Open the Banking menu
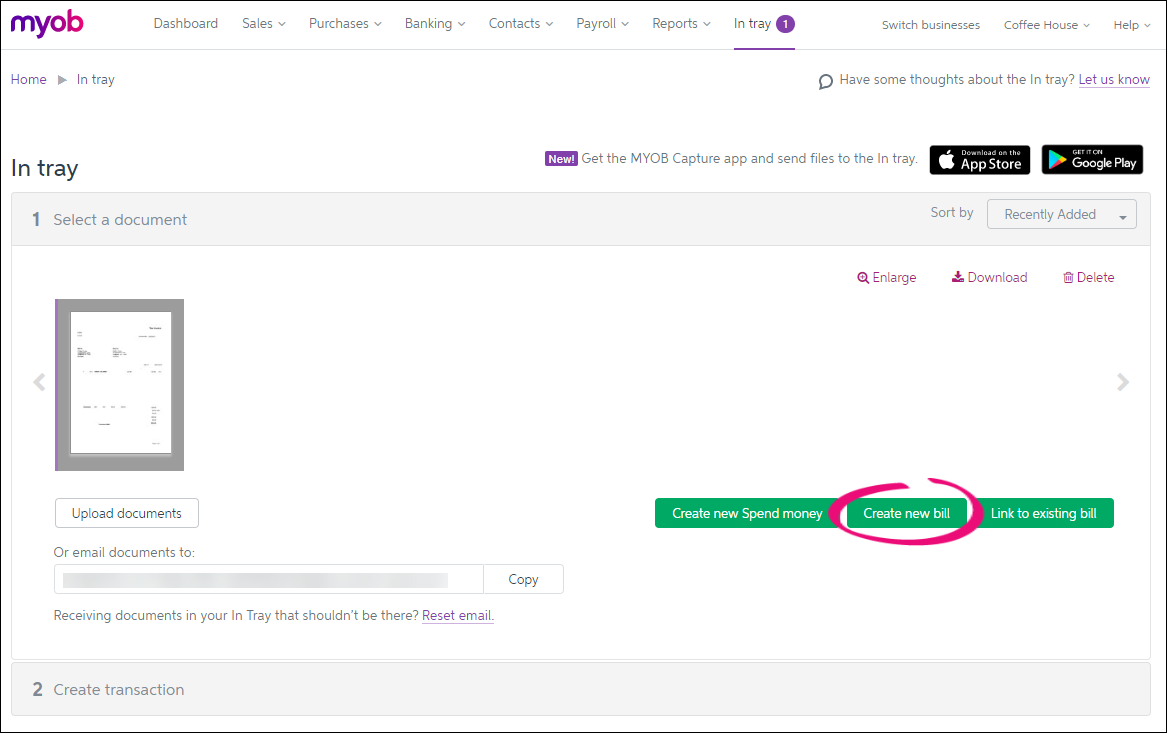Viewport: 1167px width, 733px height. pyautogui.click(x=434, y=24)
